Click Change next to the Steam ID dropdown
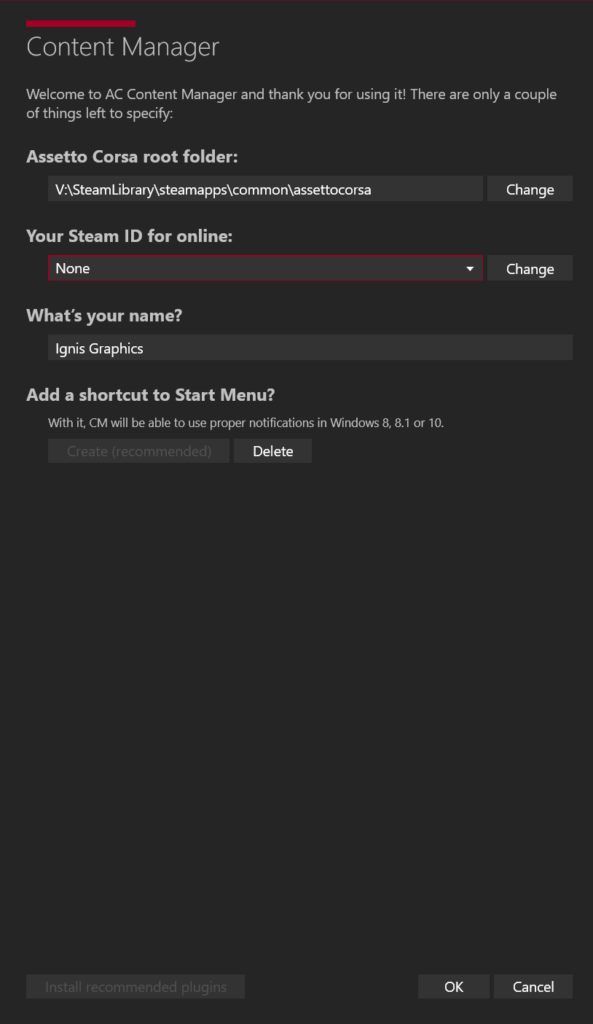593x1024 pixels. pos(530,268)
